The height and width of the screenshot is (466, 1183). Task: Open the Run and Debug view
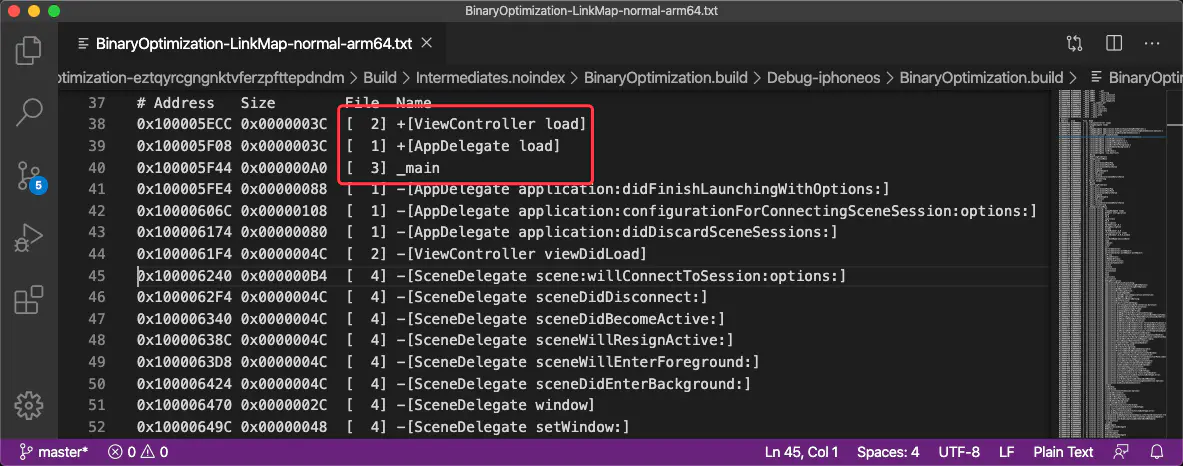click(x=29, y=240)
